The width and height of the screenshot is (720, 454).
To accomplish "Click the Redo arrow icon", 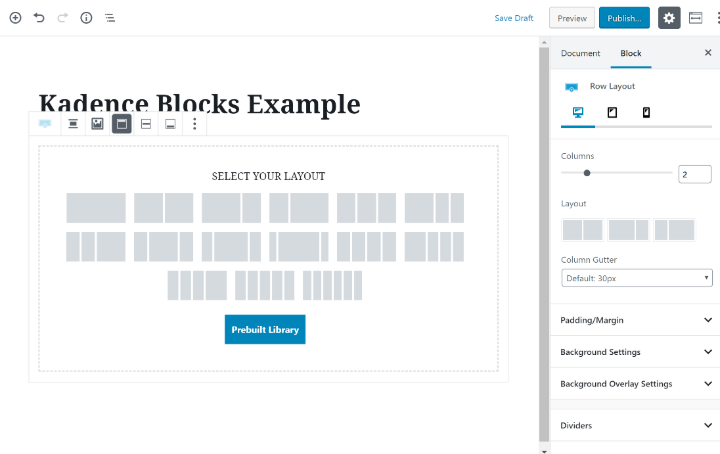I will (62, 18).
